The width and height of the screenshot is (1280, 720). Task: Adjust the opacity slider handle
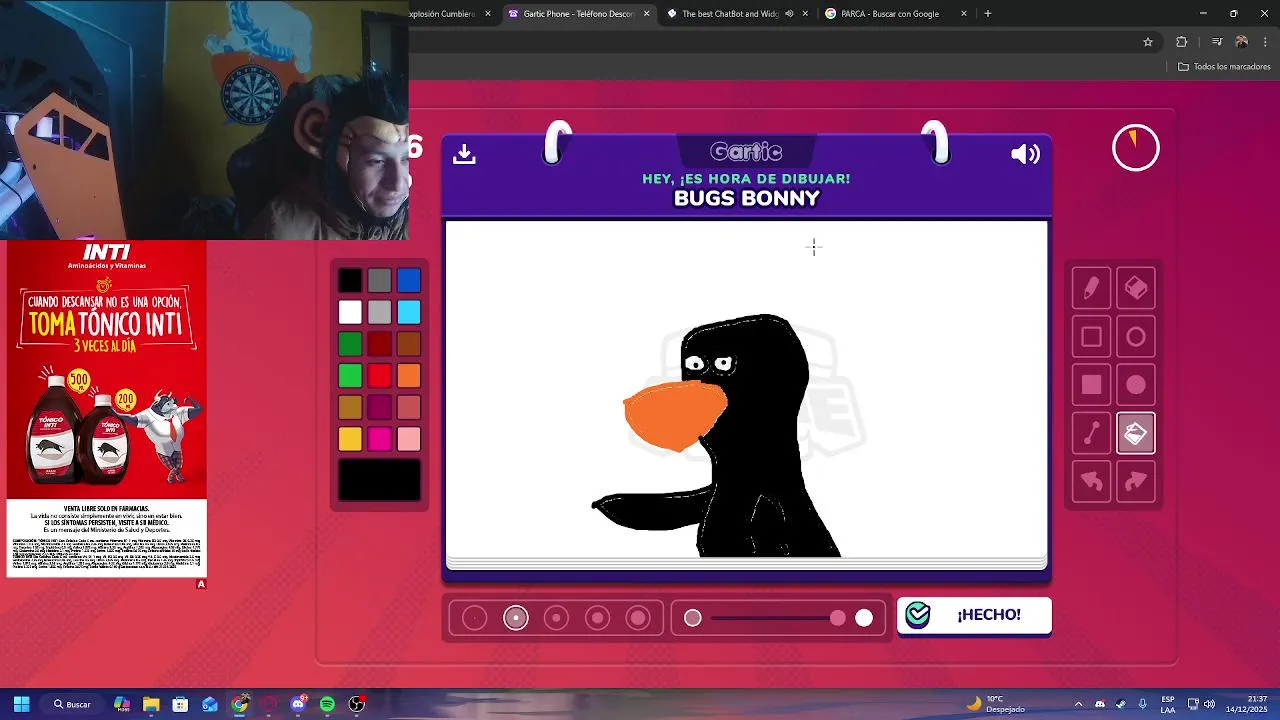pos(838,618)
